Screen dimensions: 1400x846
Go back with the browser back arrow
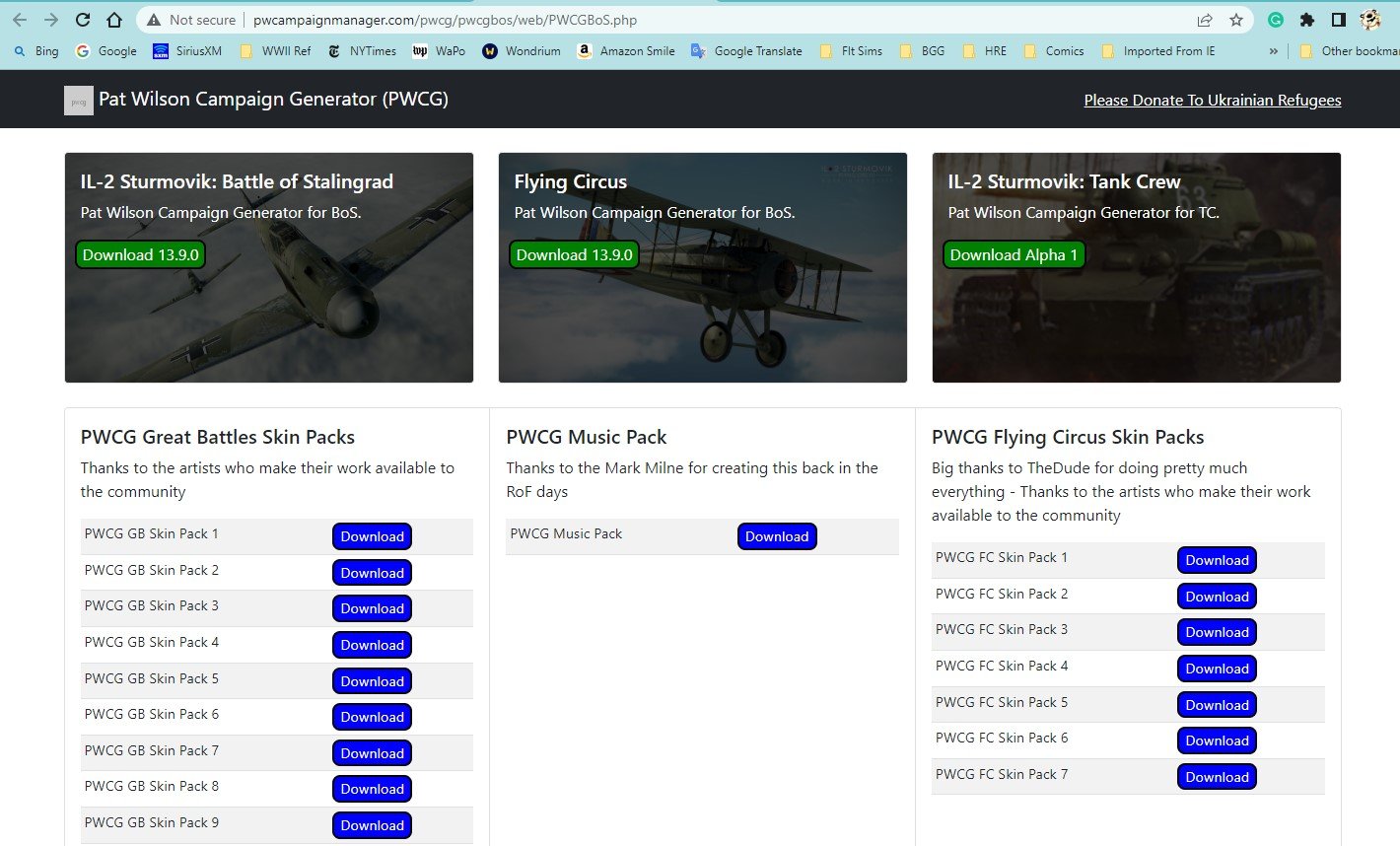coord(20,20)
